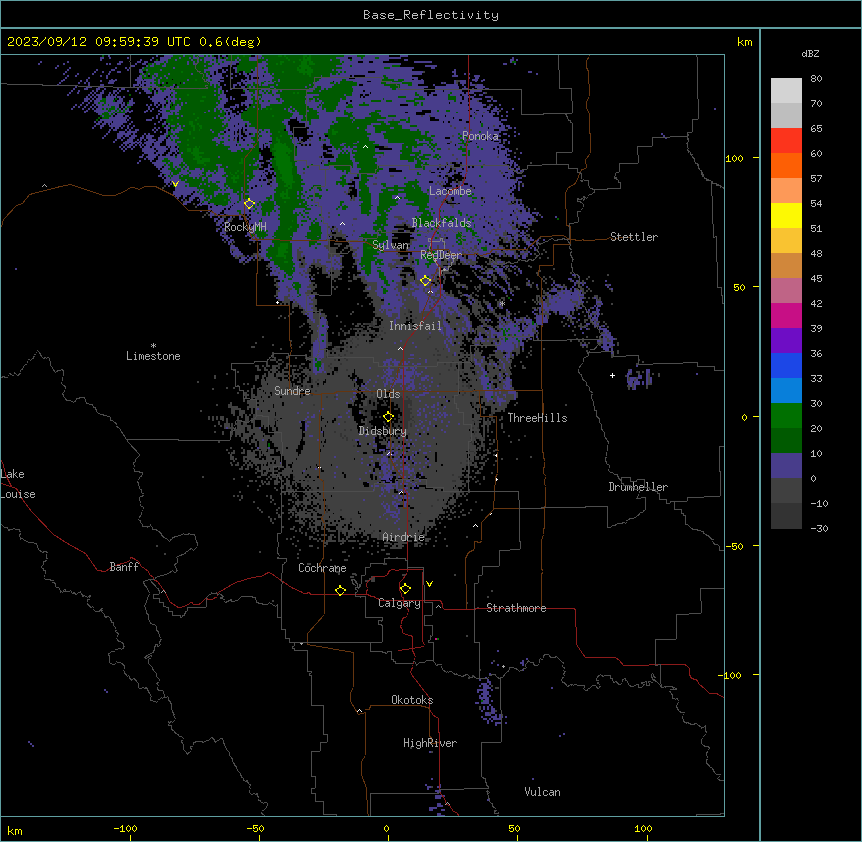Pick the red 65-60 dBZ legend swatch
This screenshot has width=862, height=842.
pyautogui.click(x=786, y=140)
